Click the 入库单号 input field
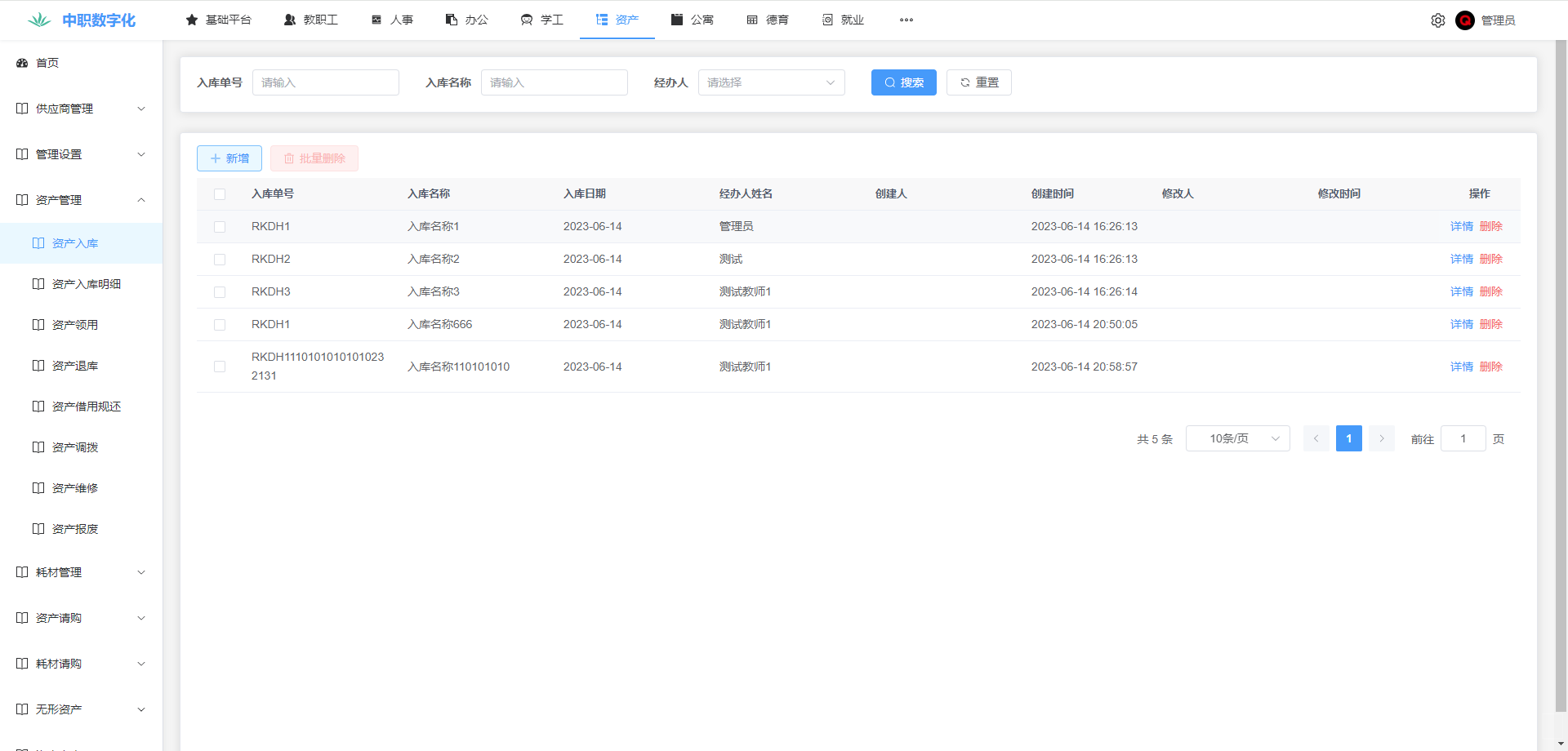 [x=325, y=82]
